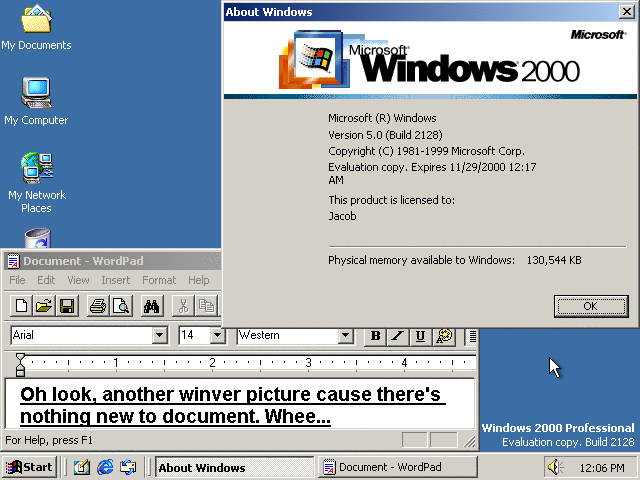The image size is (640, 480).
Task: Click the WordPad title bar document icon
Action: tap(13, 261)
